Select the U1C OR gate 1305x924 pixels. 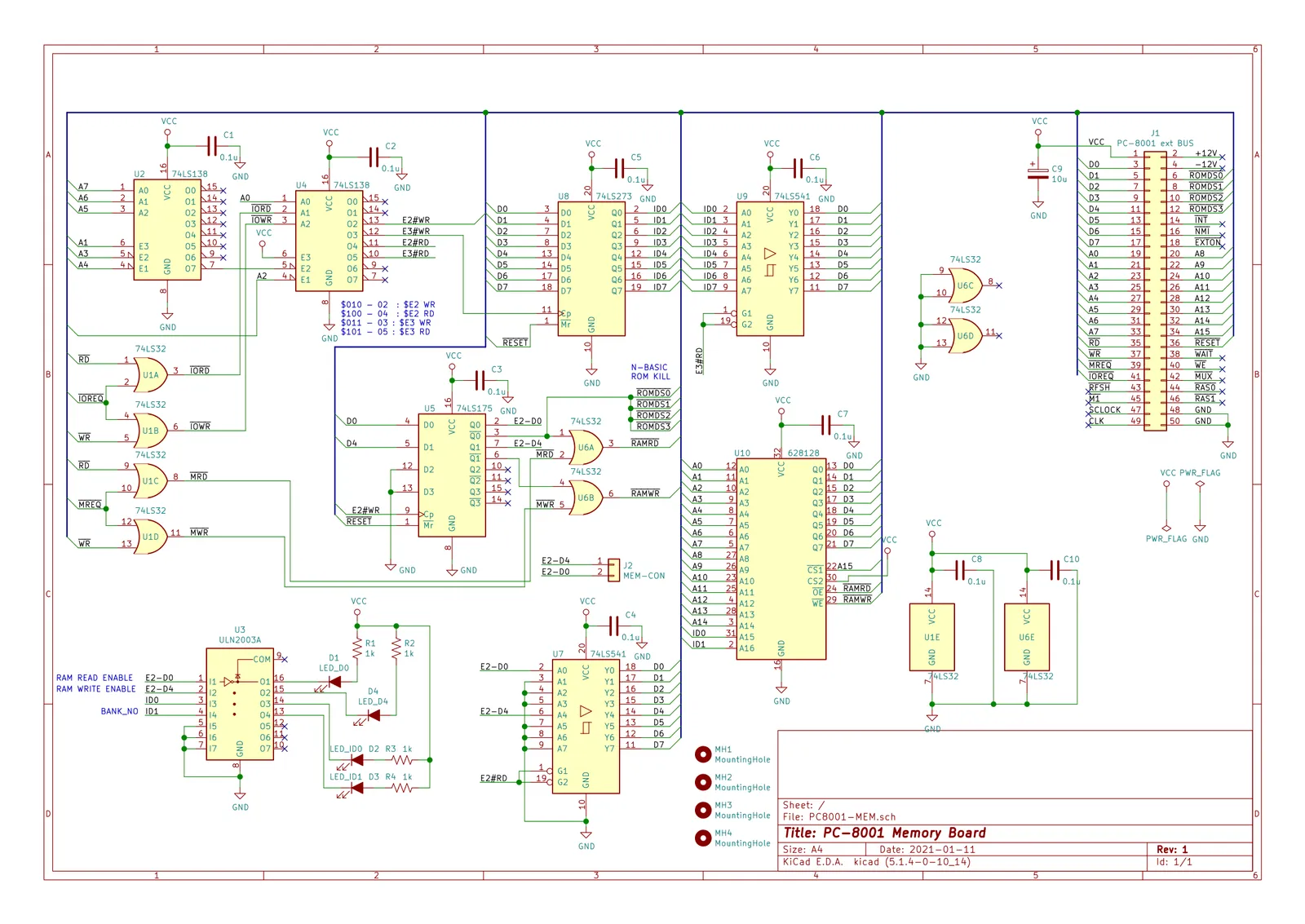151,481
